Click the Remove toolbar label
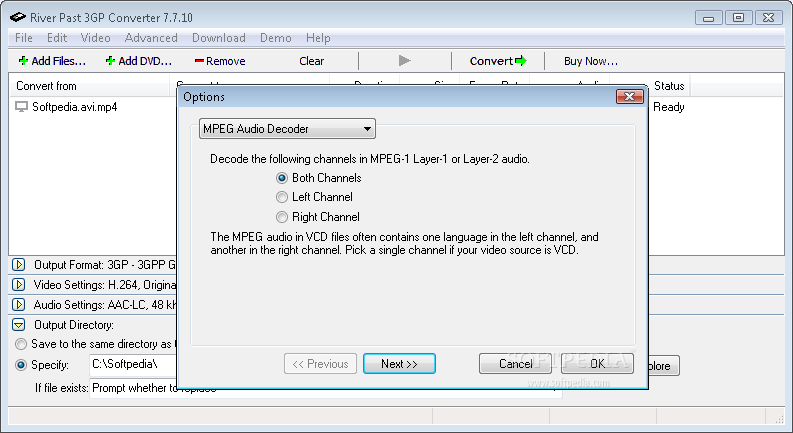Viewport: 793px width, 433px height. click(226, 61)
